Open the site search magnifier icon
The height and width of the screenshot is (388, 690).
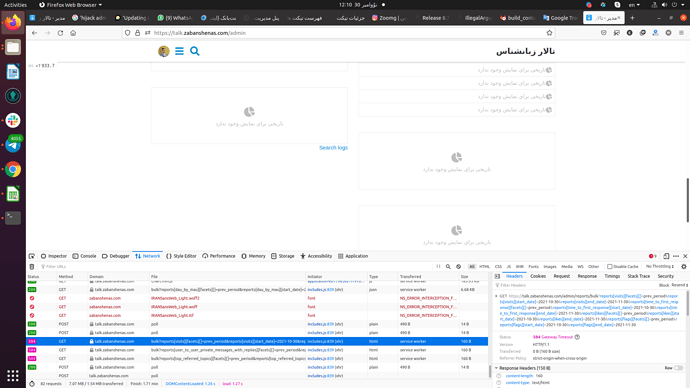click(x=195, y=51)
